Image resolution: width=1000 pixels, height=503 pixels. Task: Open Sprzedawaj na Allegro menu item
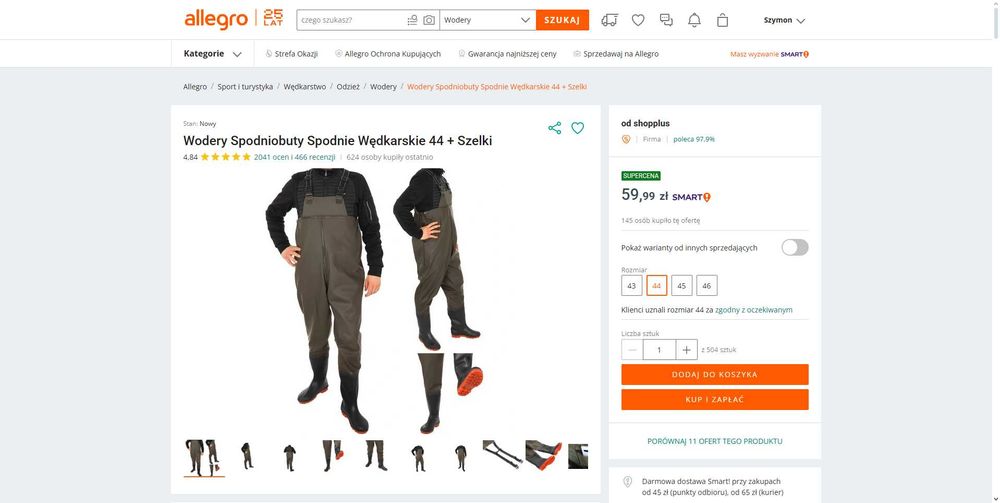616,54
